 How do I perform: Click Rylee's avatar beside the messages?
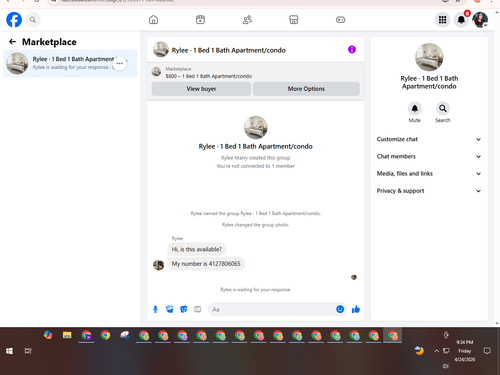pos(158,265)
